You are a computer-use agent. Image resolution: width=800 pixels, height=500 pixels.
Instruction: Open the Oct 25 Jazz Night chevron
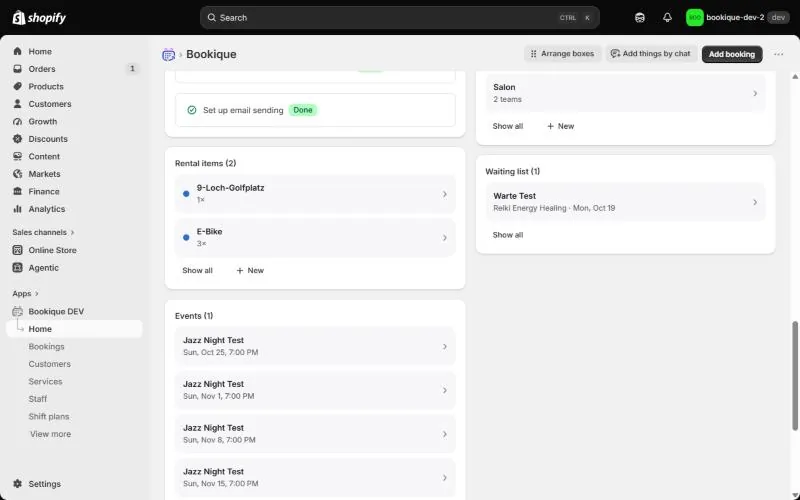[x=445, y=347]
